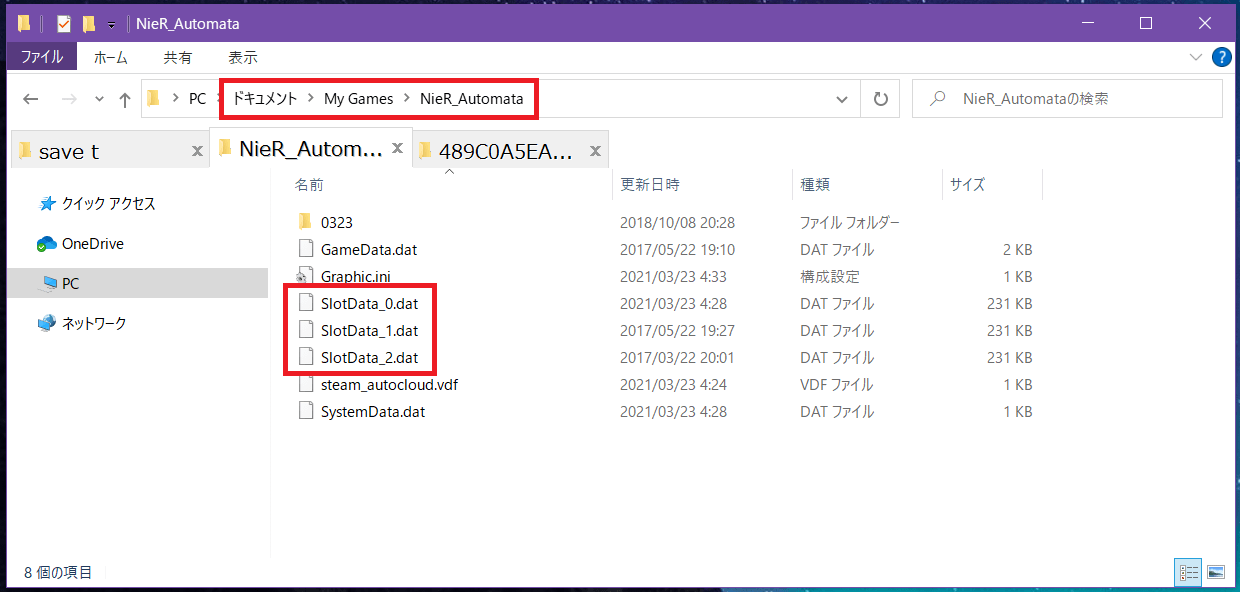Viewport: 1240px width, 592px height.
Task: Click the 2017/05/22 19:10 modified date
Action: [677, 249]
